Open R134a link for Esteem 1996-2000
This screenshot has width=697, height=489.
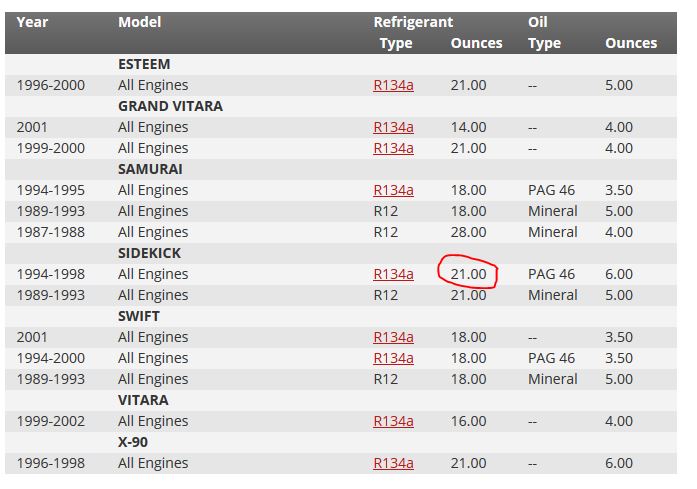click(x=393, y=85)
